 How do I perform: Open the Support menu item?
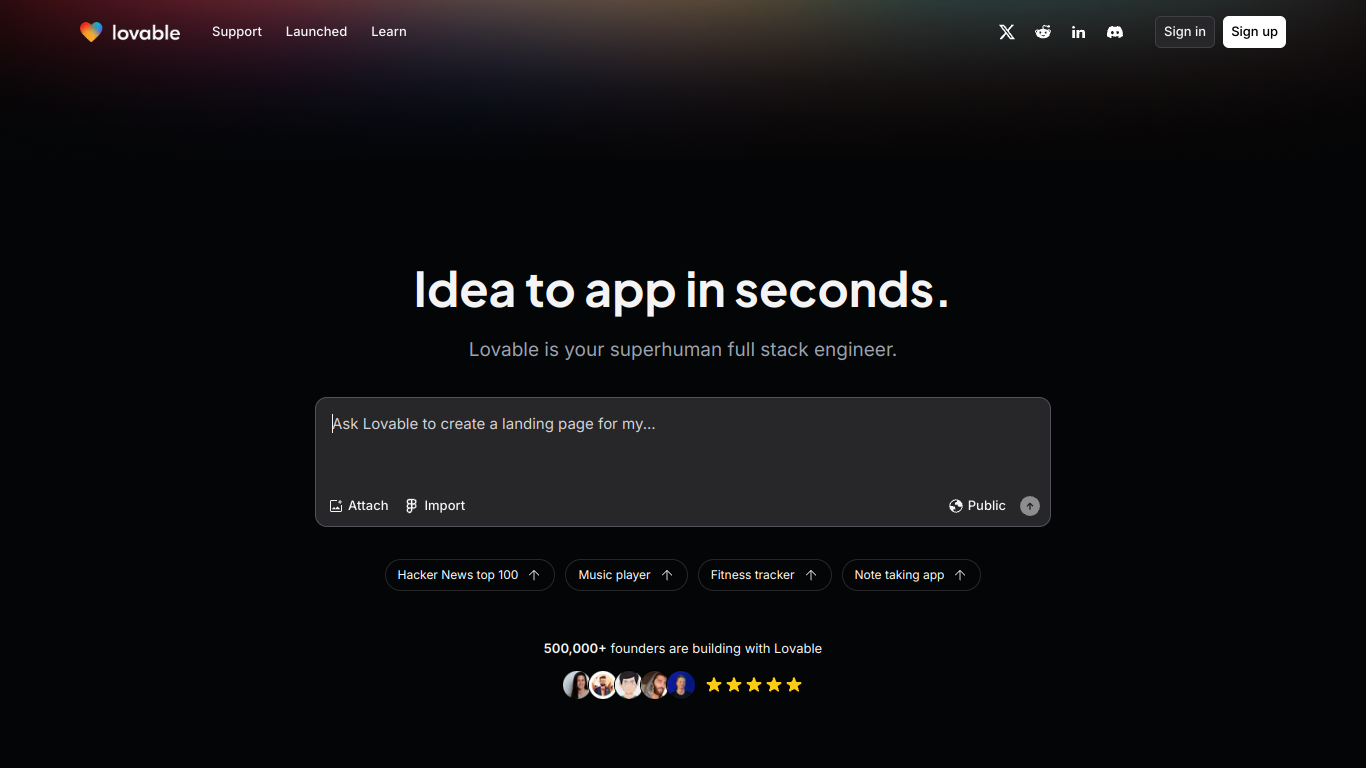[237, 32]
